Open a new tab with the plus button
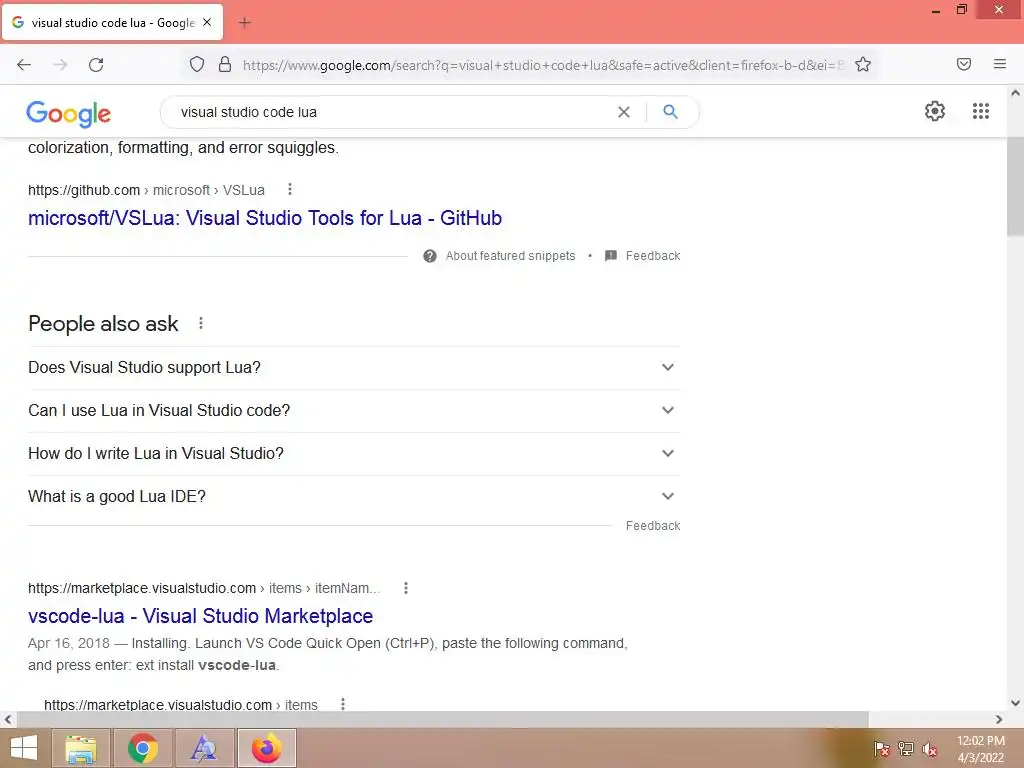The height and width of the screenshot is (768, 1024). 244,23
